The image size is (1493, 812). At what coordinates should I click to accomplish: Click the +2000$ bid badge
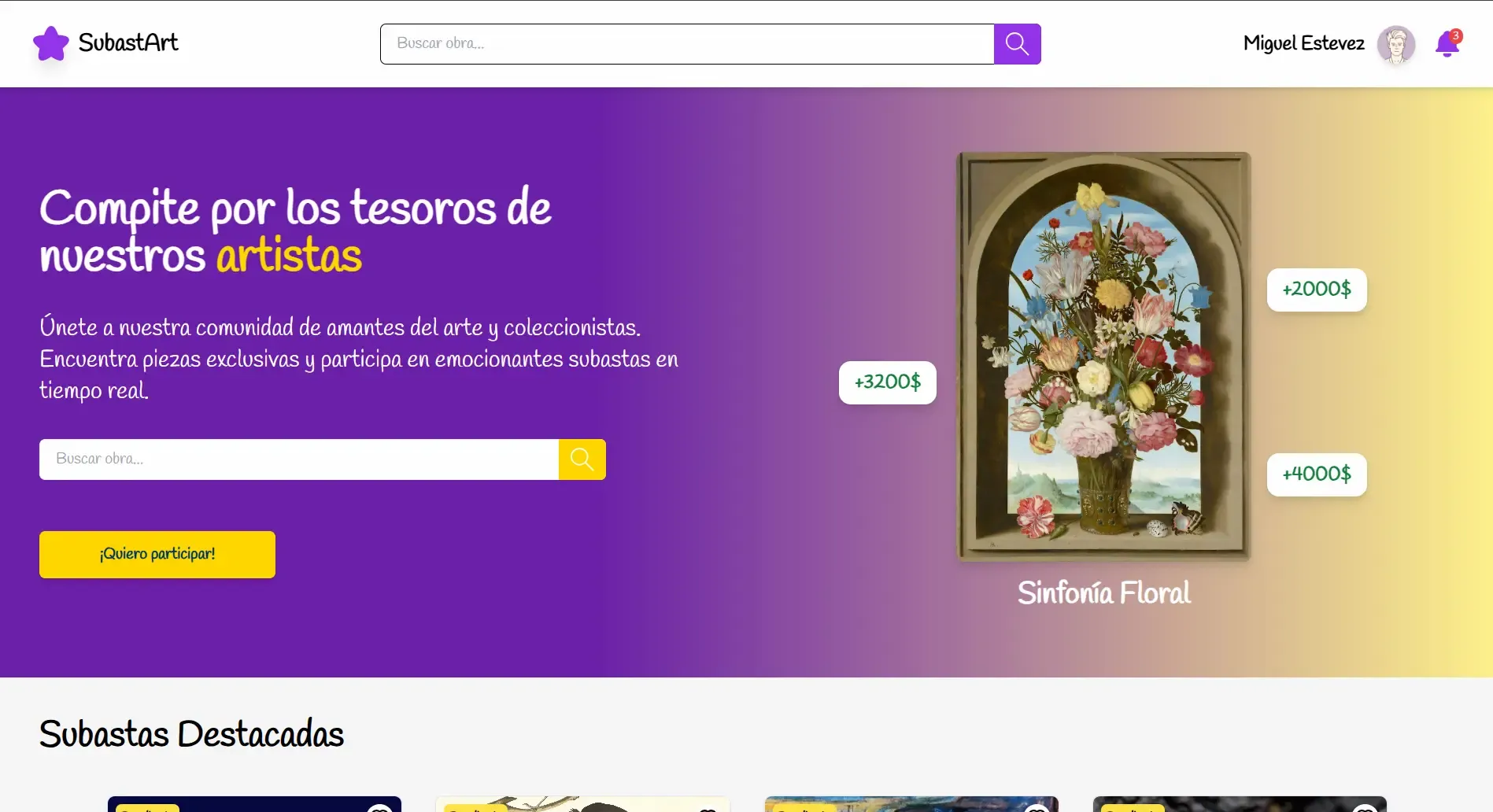(x=1317, y=290)
